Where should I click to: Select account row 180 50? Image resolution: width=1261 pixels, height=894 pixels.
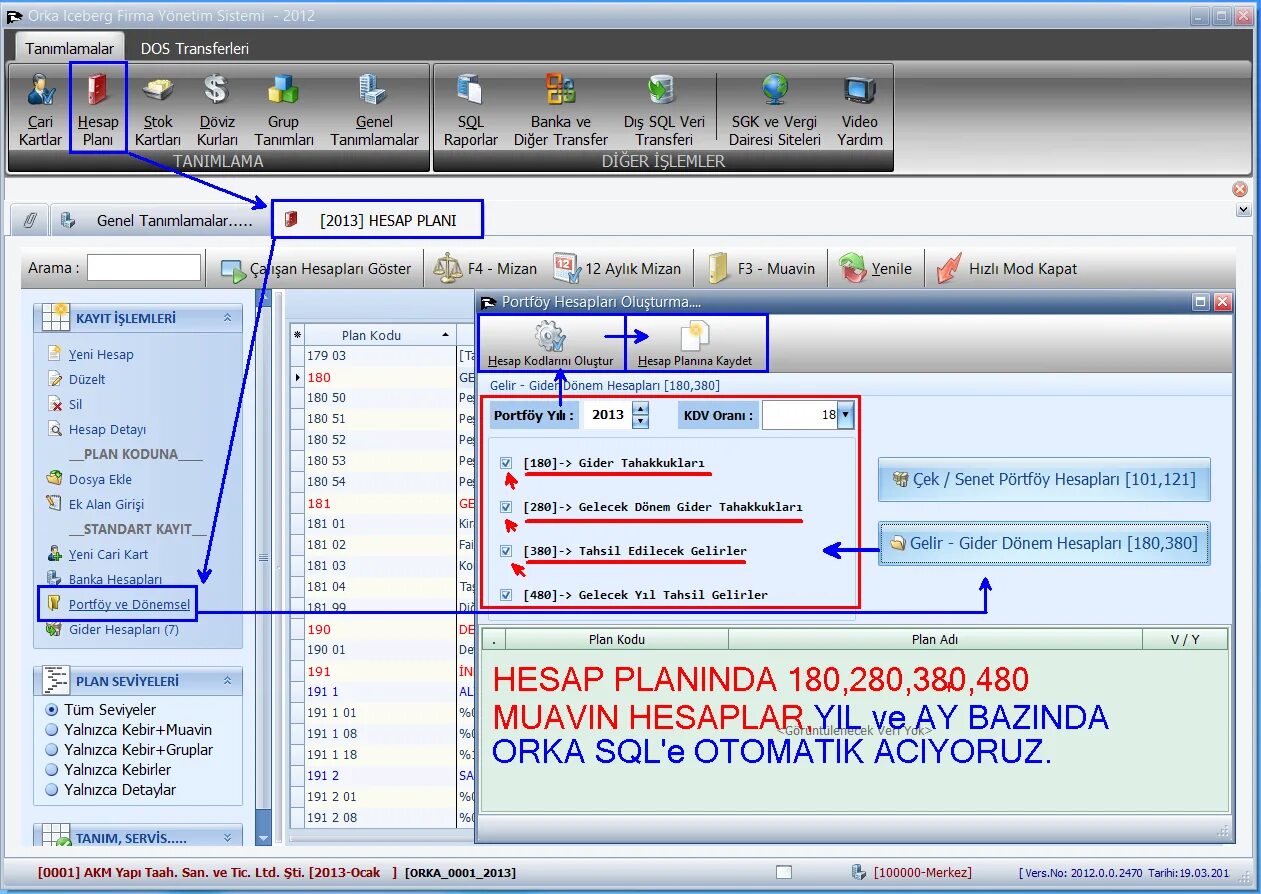(x=381, y=397)
